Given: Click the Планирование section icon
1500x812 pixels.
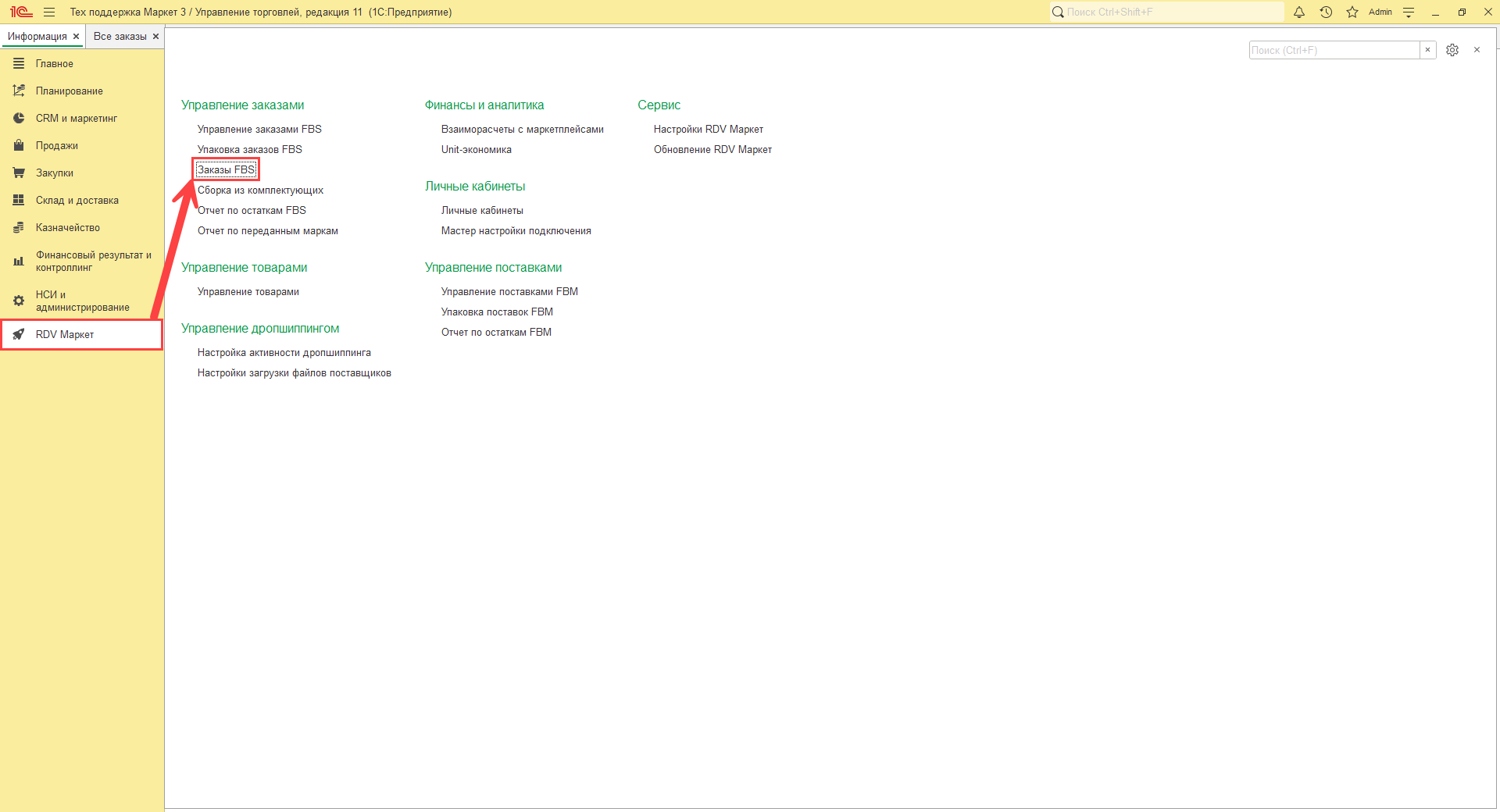Looking at the screenshot, I should coord(19,91).
